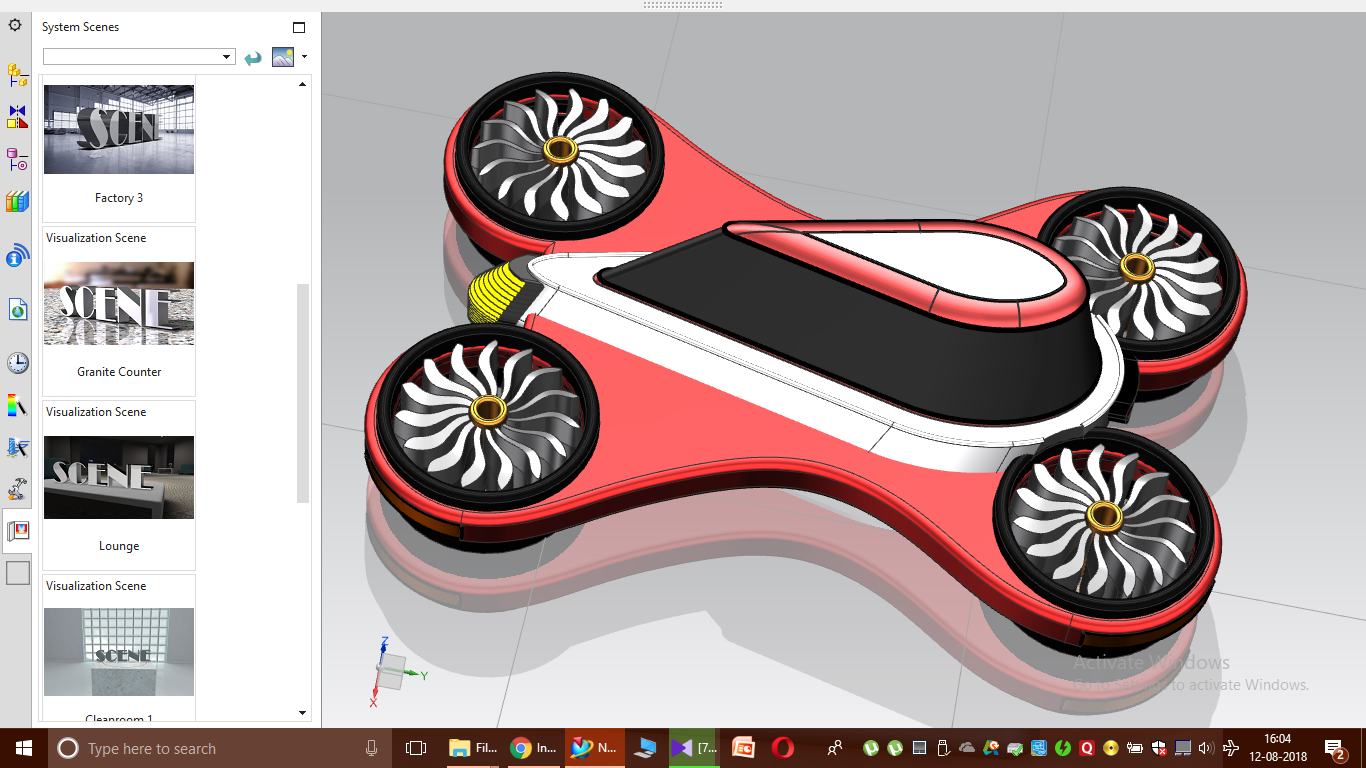The image size is (1366, 768).
Task: Click the taskbar microphone icon
Action: point(371,748)
